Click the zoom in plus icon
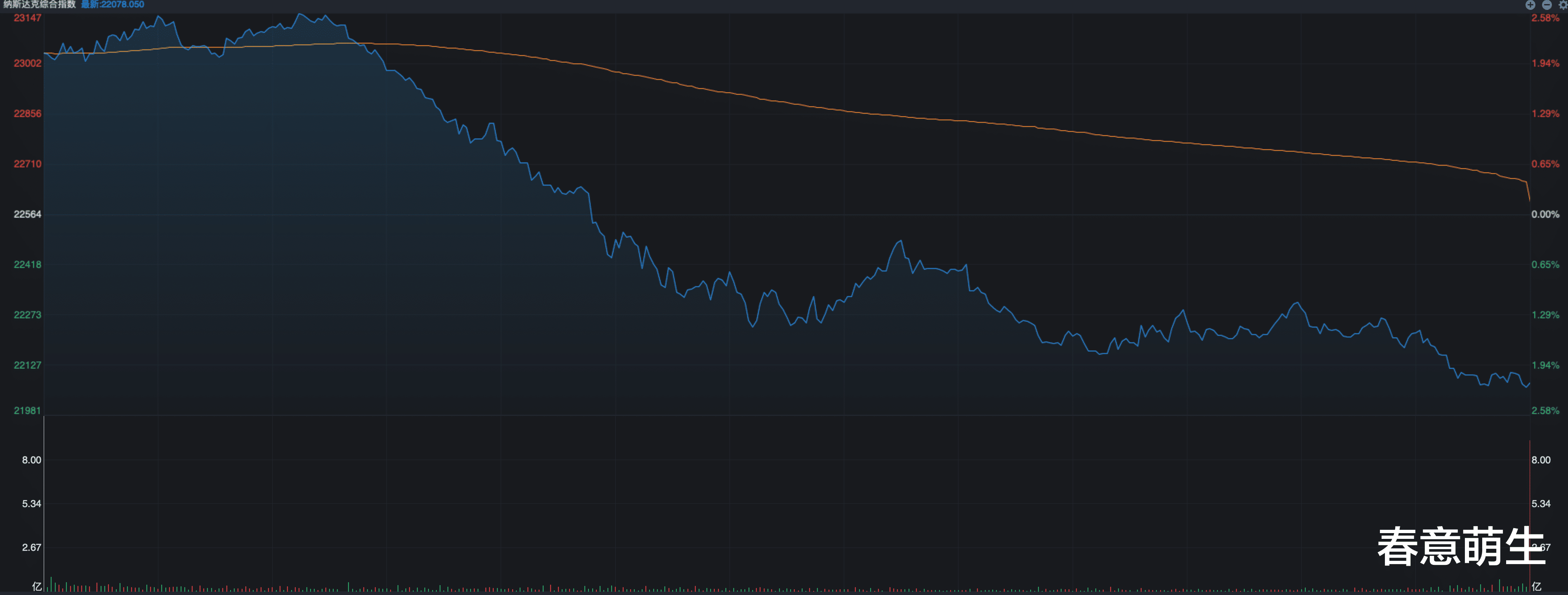Viewport: 1568px width, 595px height. [1530, 5]
